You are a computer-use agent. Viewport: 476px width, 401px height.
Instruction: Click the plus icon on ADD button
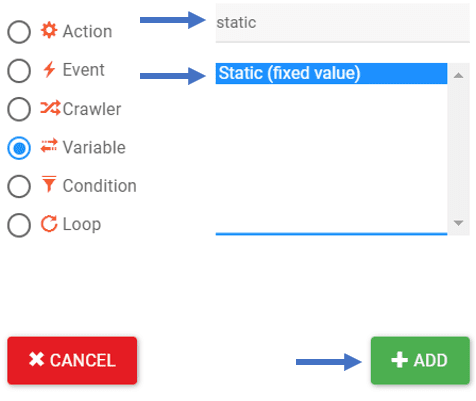399,360
